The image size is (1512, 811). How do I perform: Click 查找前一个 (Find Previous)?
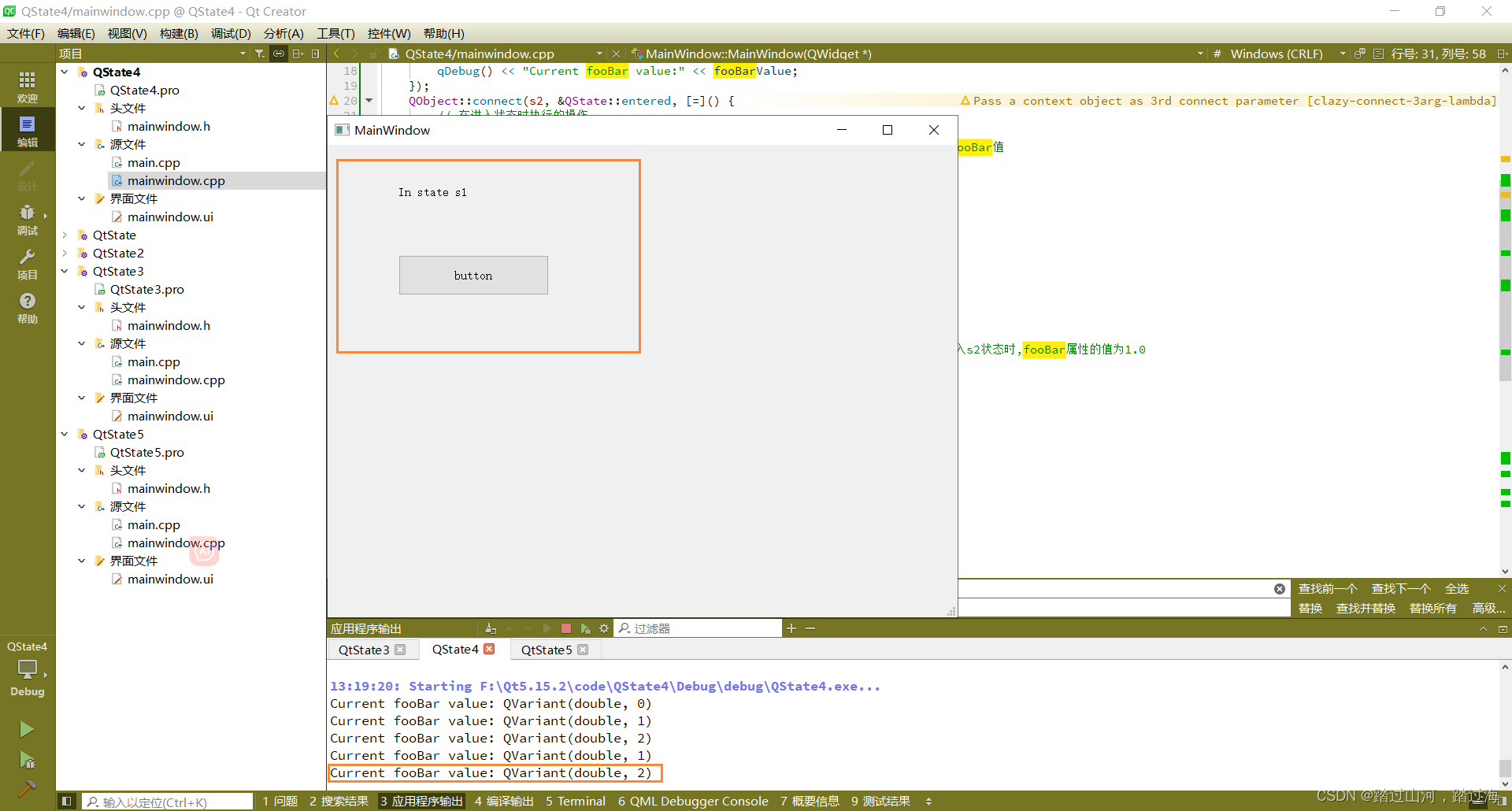(x=1328, y=589)
